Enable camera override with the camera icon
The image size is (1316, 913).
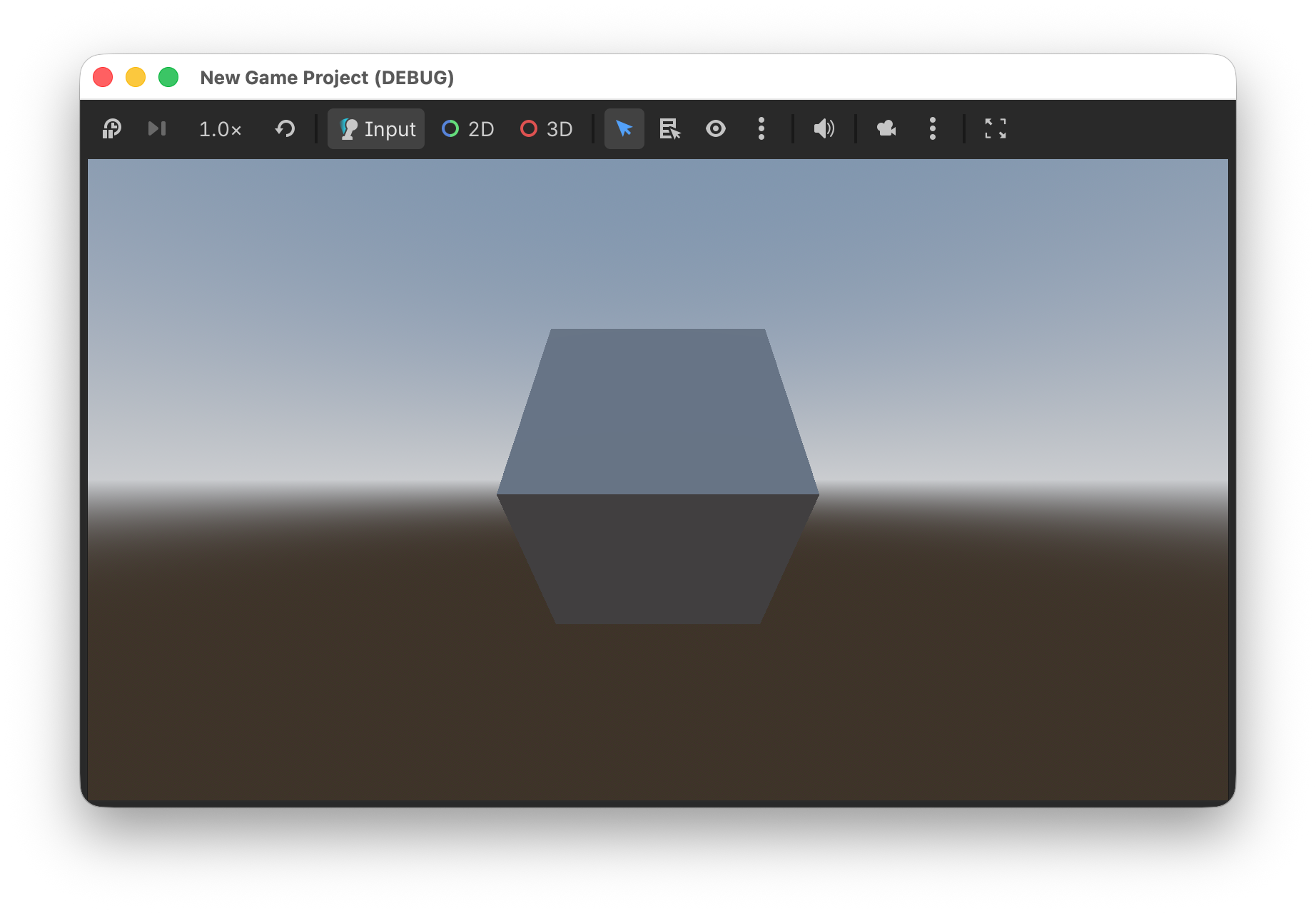pos(886,129)
